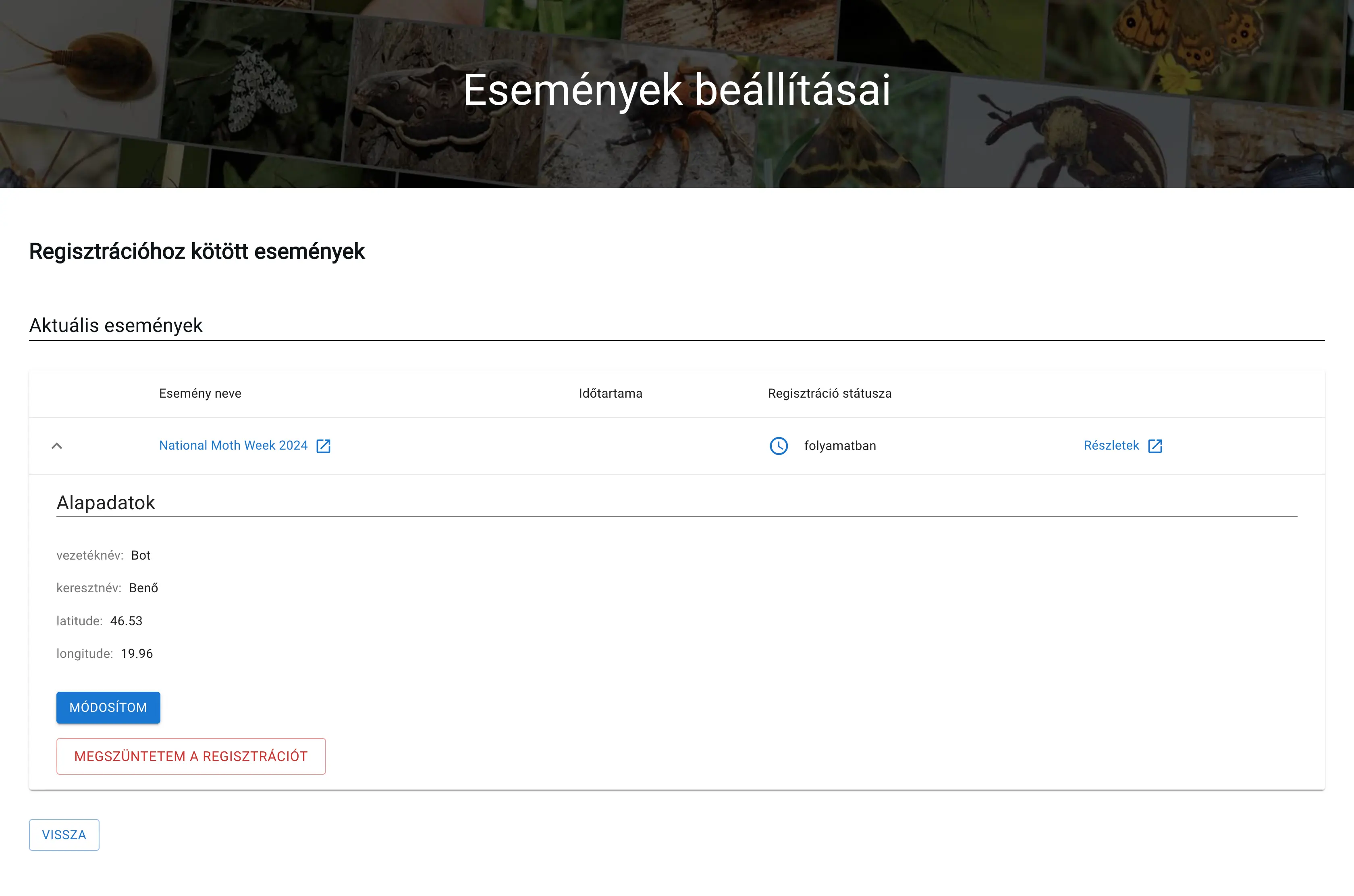
Task: Click the clock icon showing registration in progress
Action: 779,446
